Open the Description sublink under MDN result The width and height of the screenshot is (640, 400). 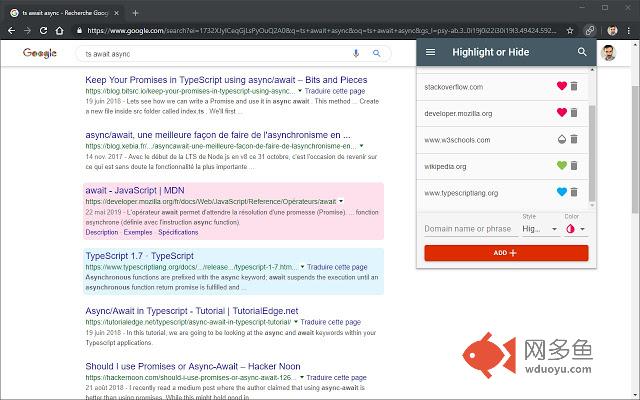pos(102,232)
